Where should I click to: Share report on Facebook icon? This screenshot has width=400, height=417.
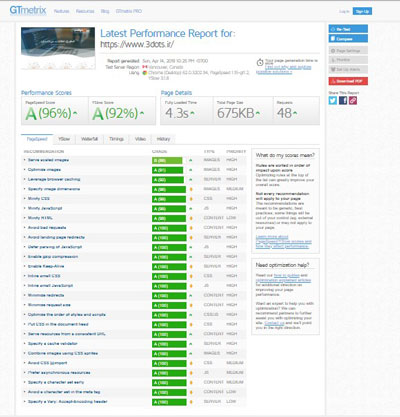tap(343, 100)
